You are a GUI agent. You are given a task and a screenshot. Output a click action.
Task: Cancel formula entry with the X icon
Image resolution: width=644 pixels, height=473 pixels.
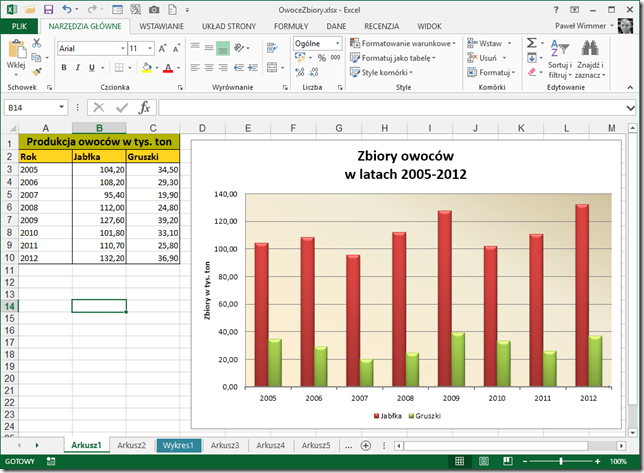(99, 108)
